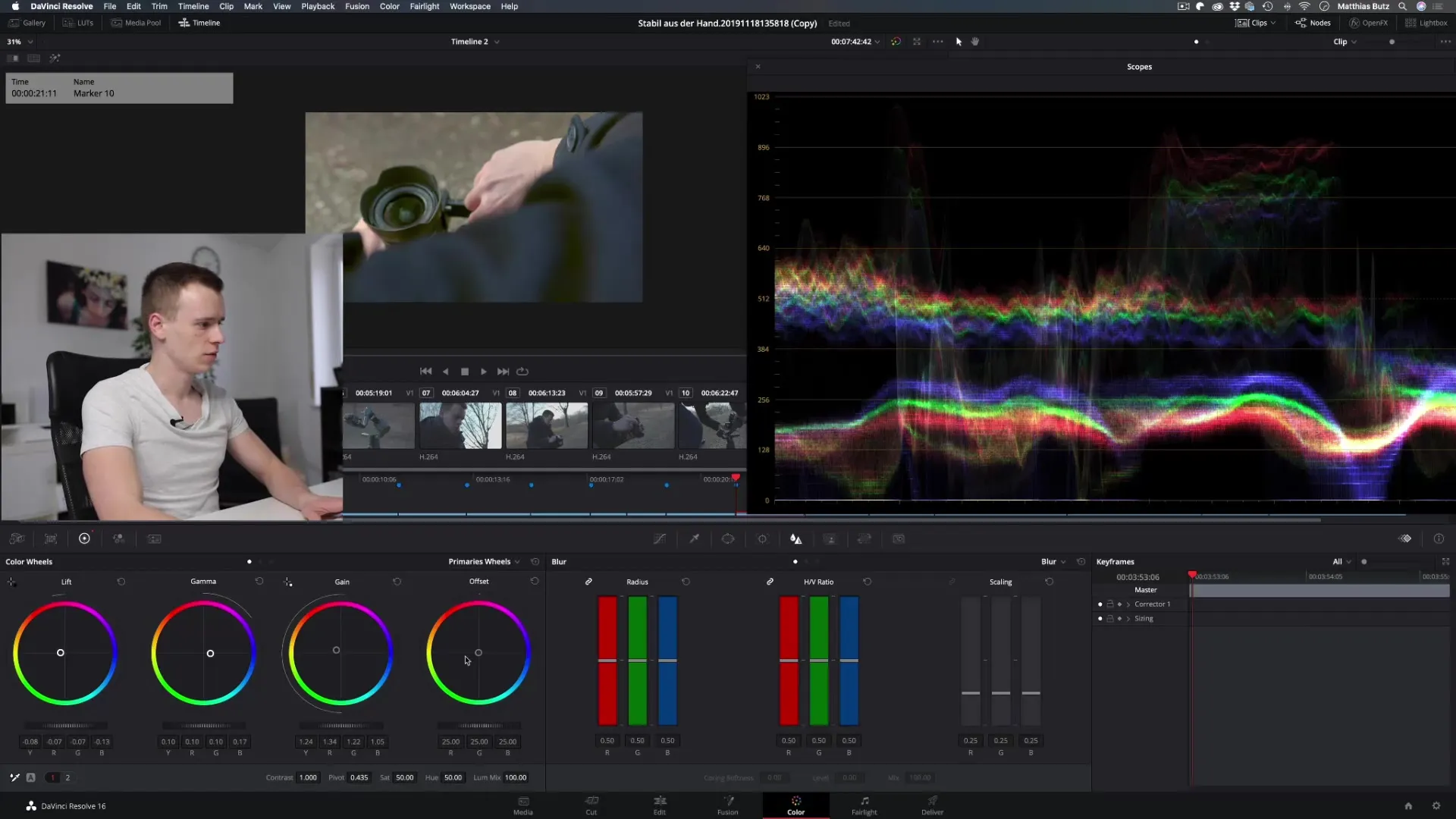The image size is (1456, 819).
Task: Open the Clips dropdown arrow
Action: click(1273, 23)
